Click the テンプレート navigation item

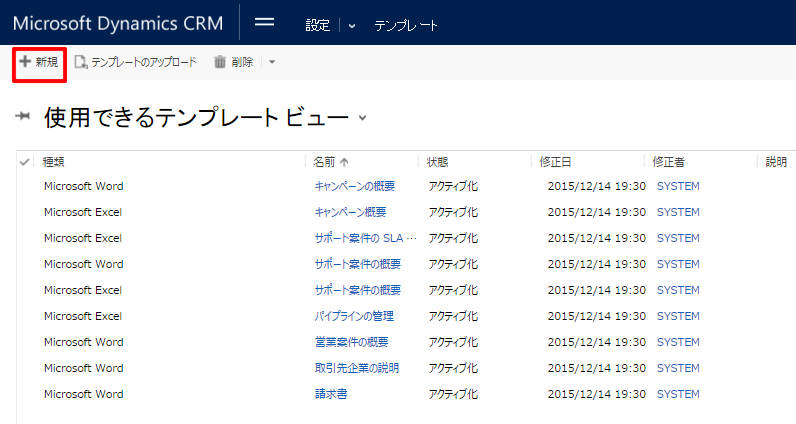pyautogui.click(x=406, y=25)
